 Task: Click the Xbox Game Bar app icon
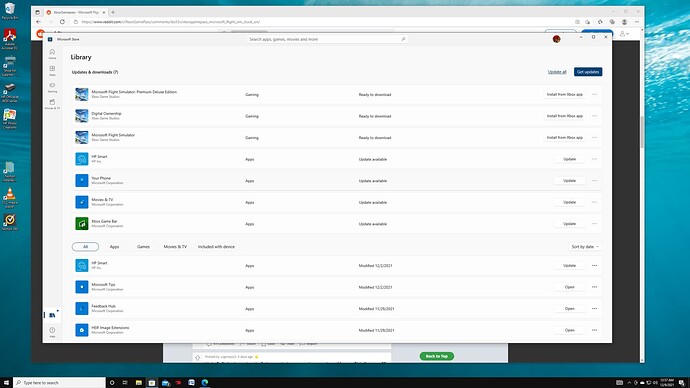82,223
